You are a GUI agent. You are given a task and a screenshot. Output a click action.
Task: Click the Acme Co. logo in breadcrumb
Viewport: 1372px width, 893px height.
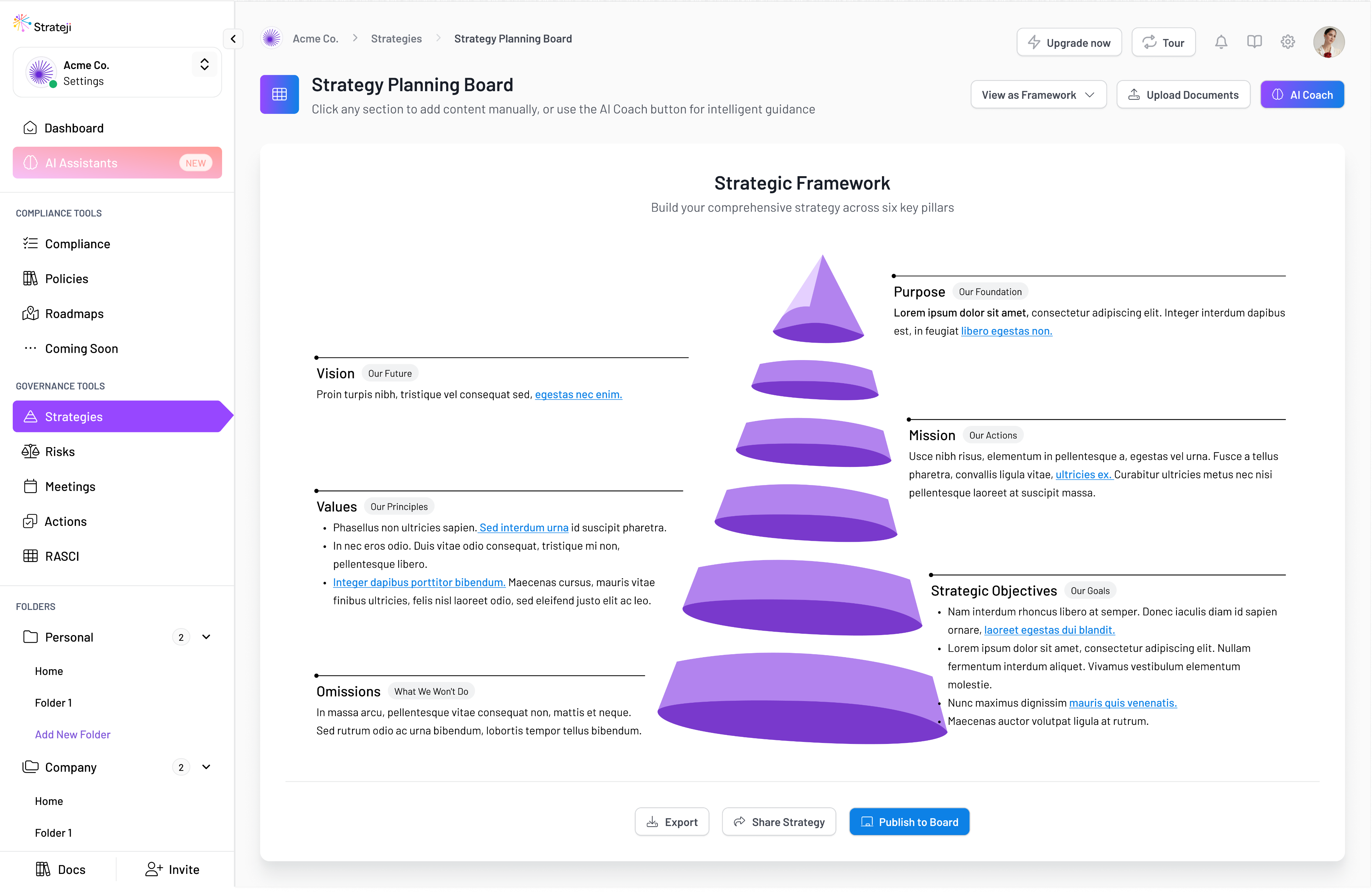coord(272,39)
